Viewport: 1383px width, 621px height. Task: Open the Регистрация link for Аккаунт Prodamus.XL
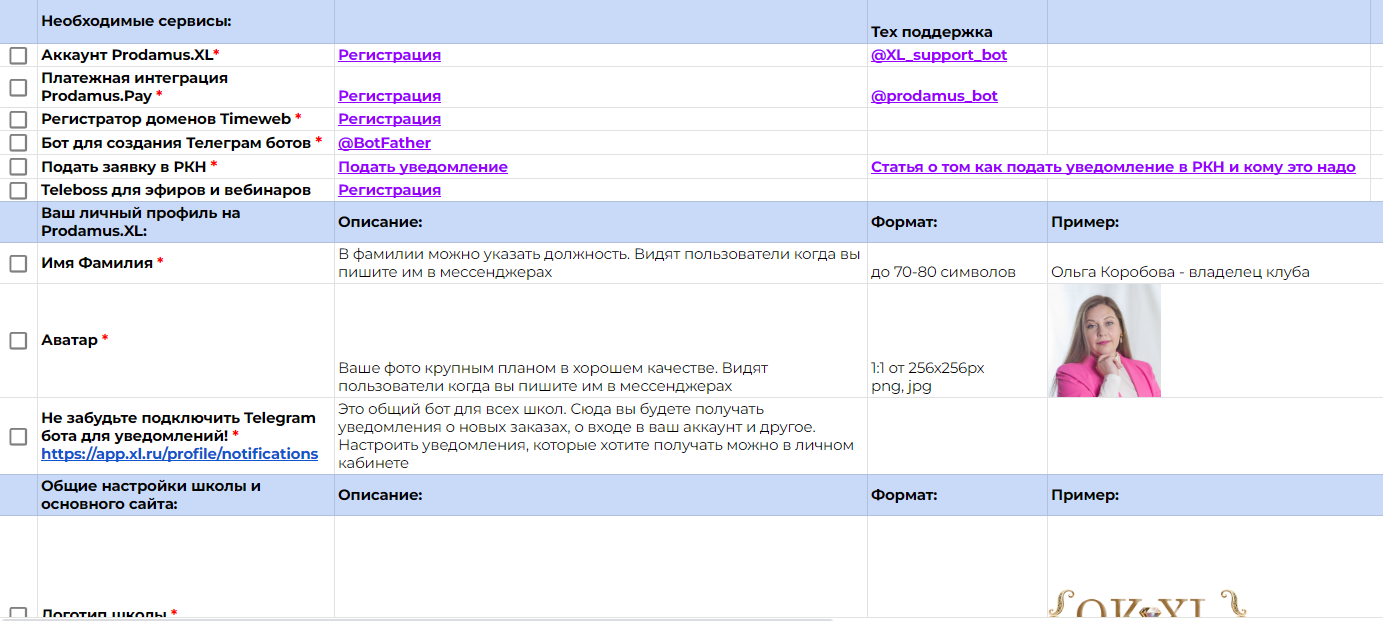(389, 55)
